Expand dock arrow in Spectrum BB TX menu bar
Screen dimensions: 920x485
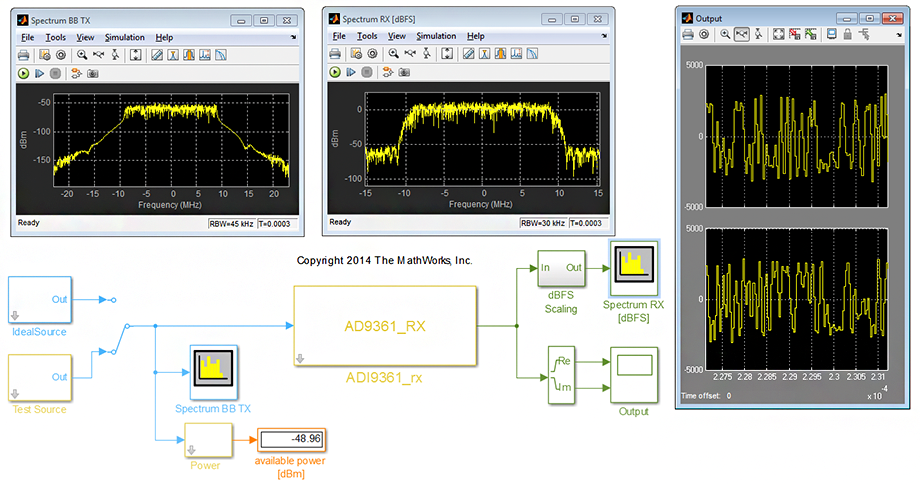pyautogui.click(x=293, y=38)
